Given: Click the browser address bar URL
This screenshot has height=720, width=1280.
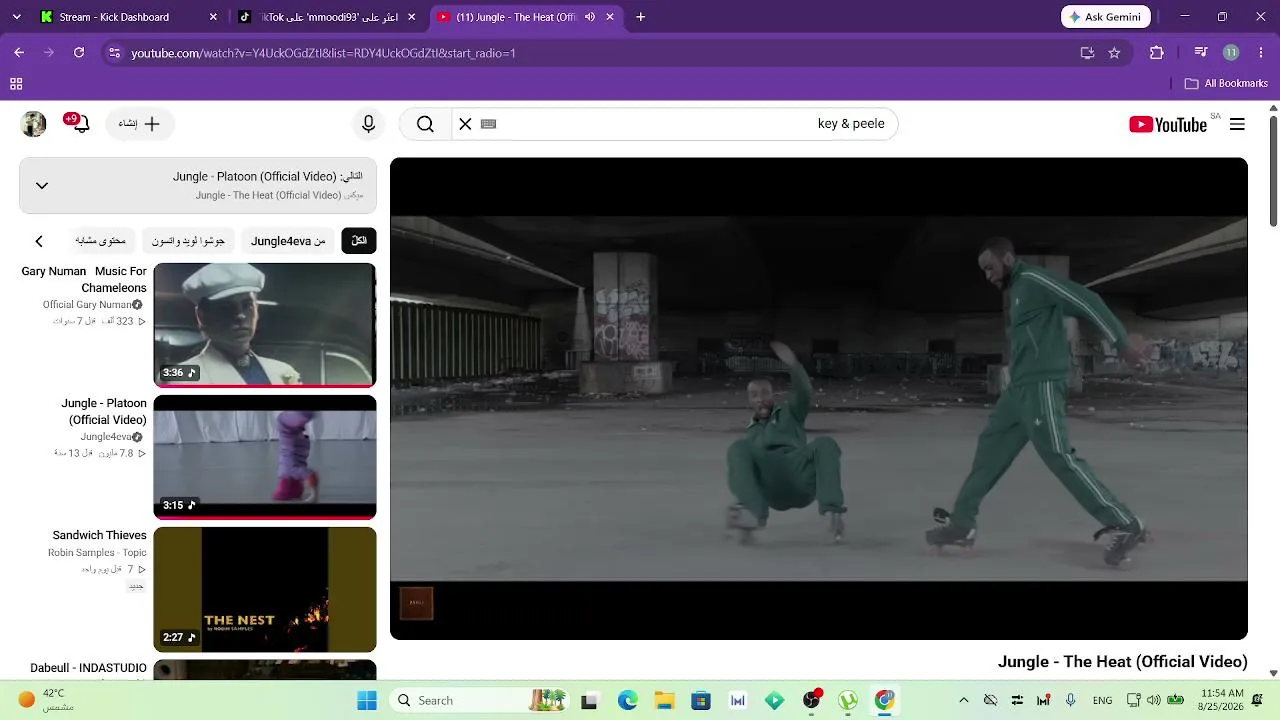Looking at the screenshot, I should [324, 53].
